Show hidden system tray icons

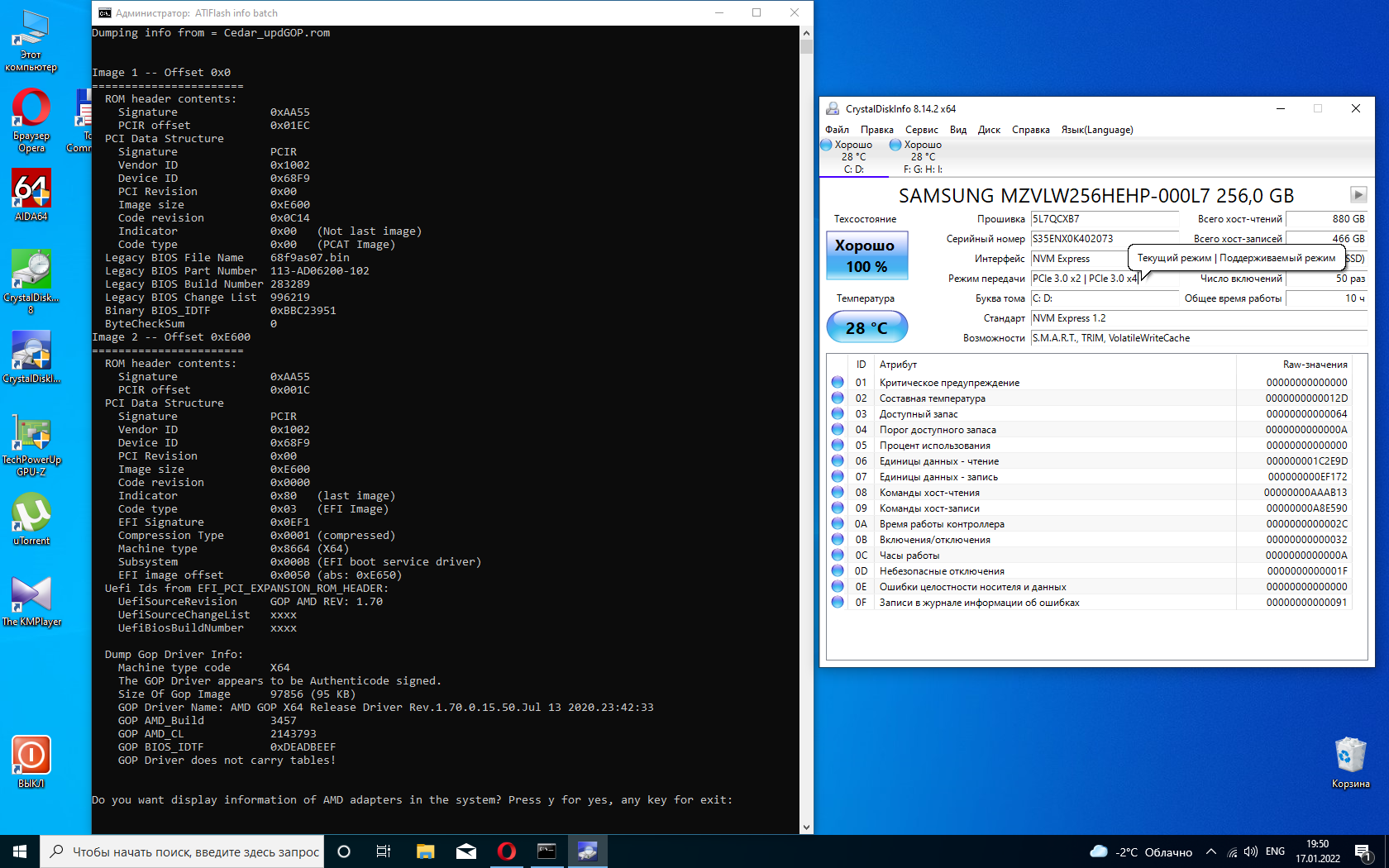click(x=1211, y=851)
